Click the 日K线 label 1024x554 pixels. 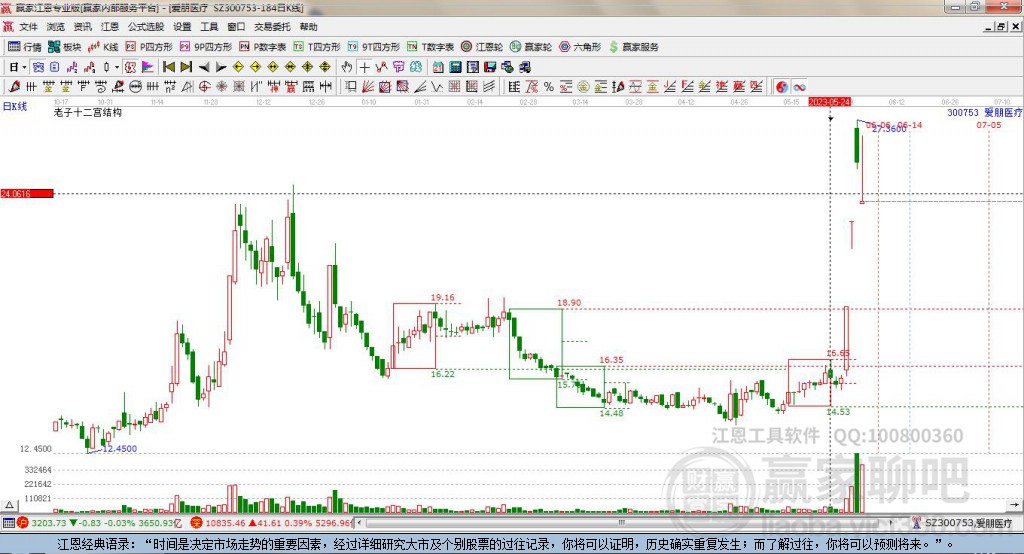point(15,106)
